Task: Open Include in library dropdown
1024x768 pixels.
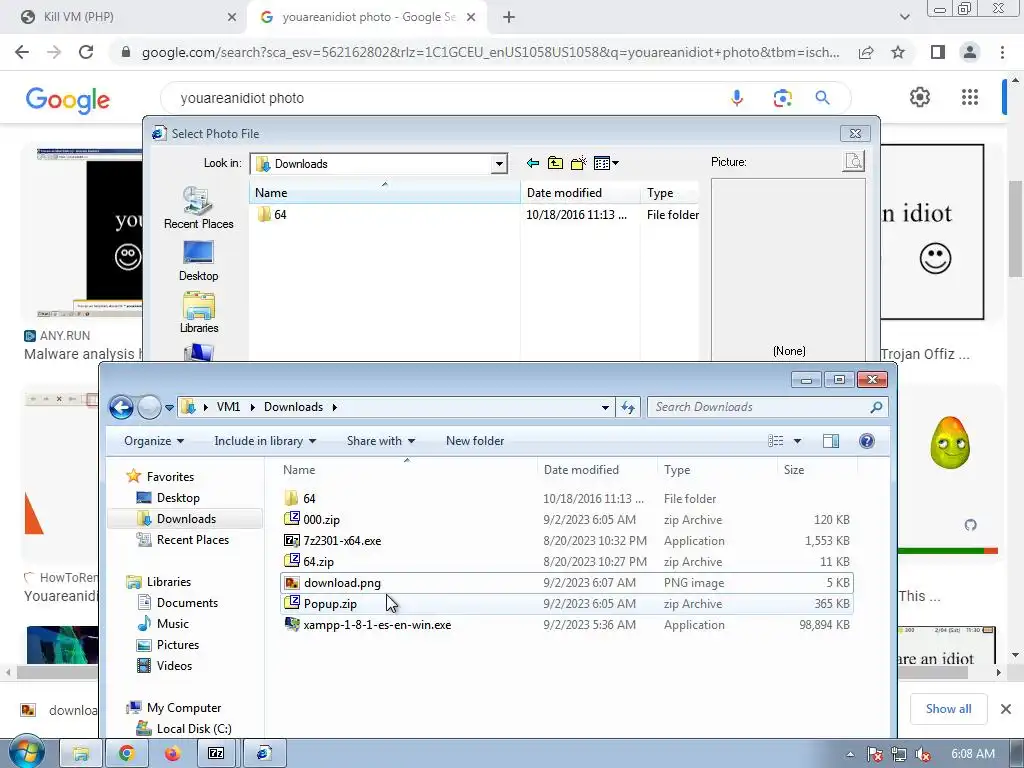Action: (x=265, y=441)
